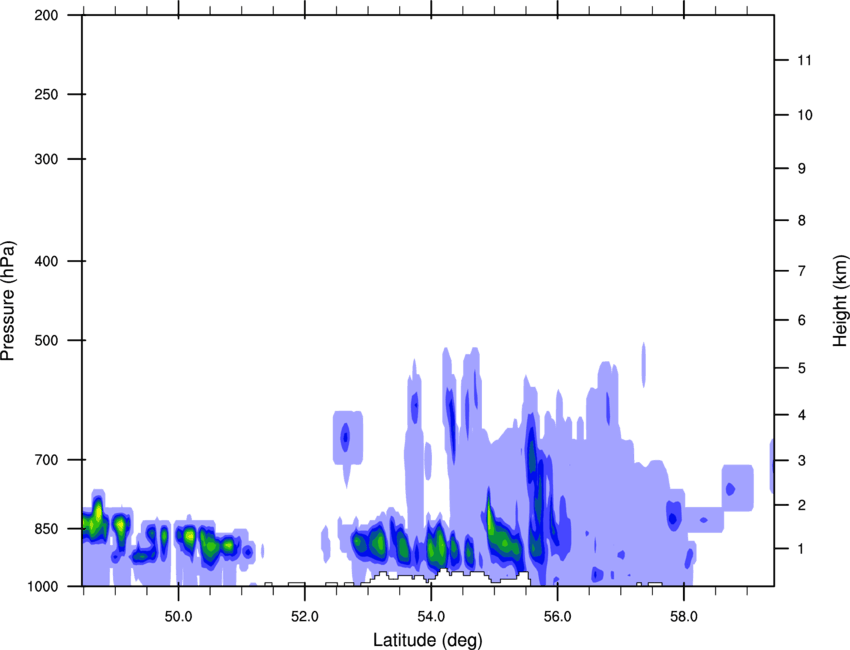Click the 'Latitude (deg)' axis title
The width and height of the screenshot is (850, 650).
click(428, 640)
